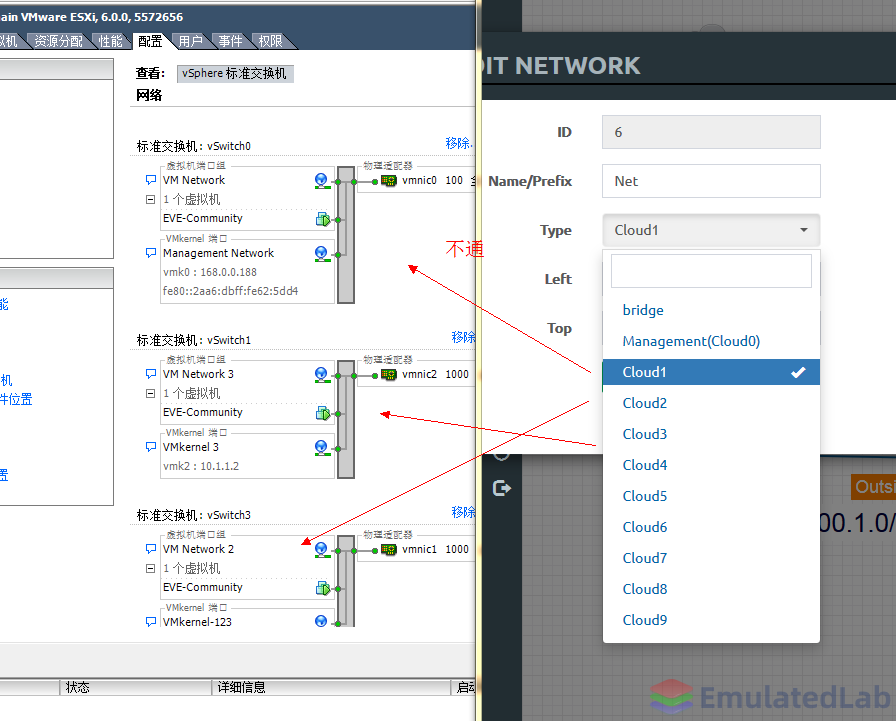Open the 配置 tab
The height and width of the screenshot is (721, 896).
point(150,41)
